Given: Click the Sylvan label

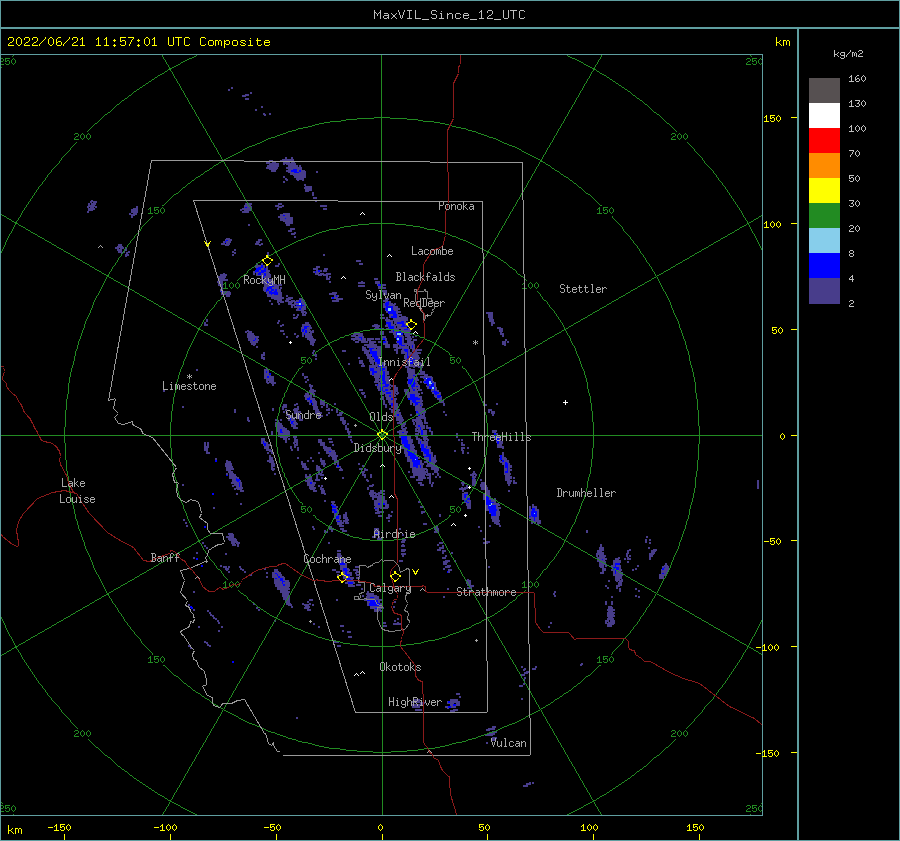Looking at the screenshot, I should pos(383,295).
